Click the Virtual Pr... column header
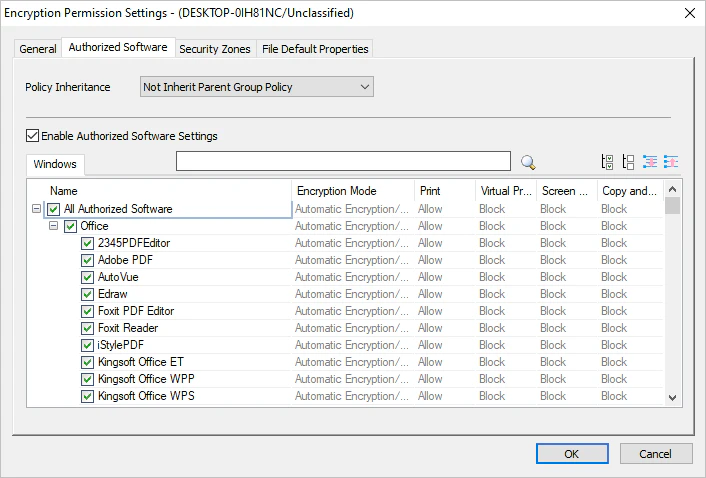The height and width of the screenshot is (478, 706). tap(506, 191)
